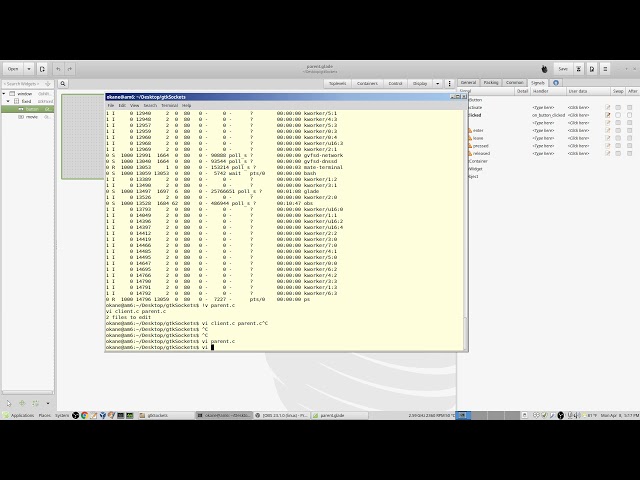Open the terminal View menu

pos(134,105)
